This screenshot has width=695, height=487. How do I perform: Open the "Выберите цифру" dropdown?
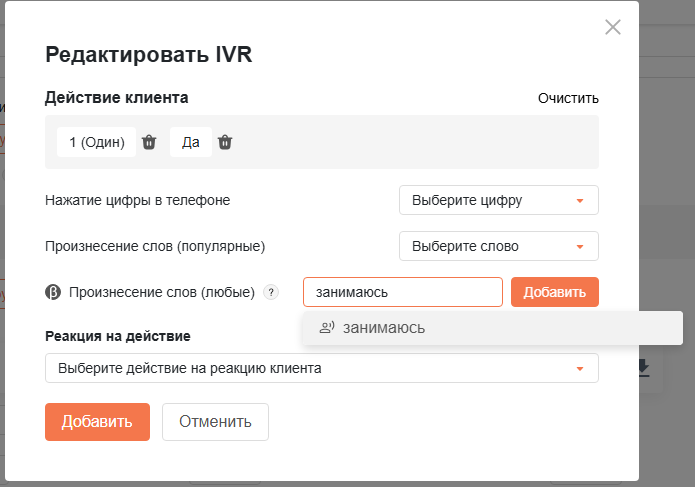[499, 200]
